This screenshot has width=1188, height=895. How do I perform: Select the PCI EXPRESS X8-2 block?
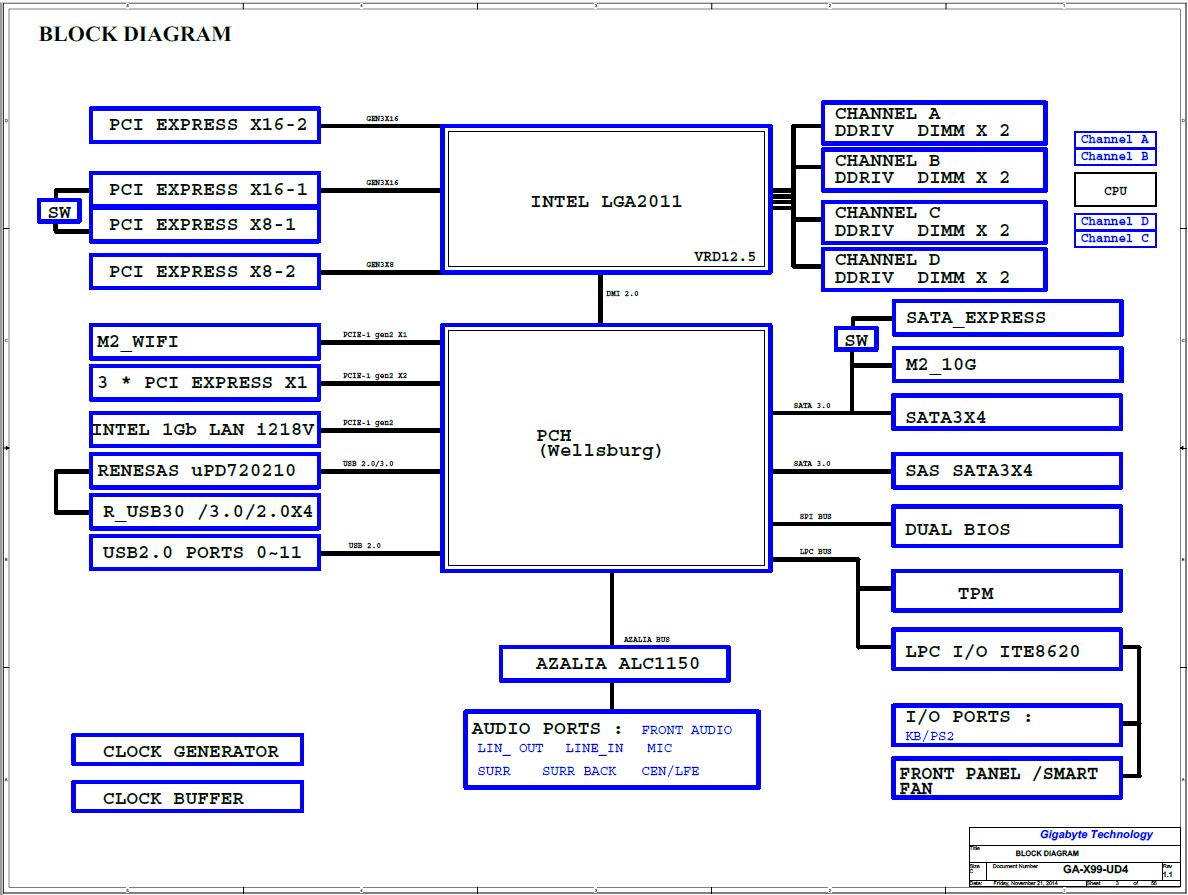pos(205,271)
